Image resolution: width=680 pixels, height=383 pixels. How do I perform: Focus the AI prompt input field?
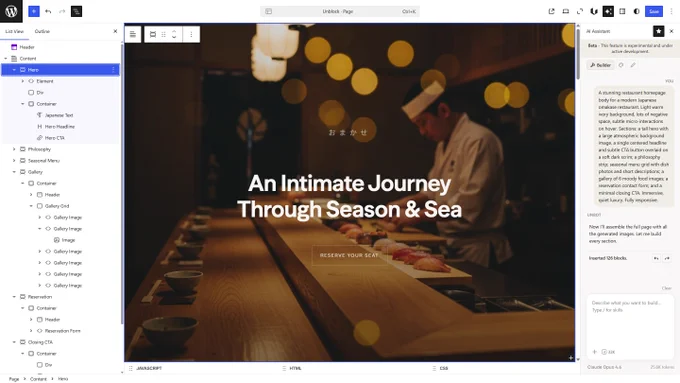point(630,320)
